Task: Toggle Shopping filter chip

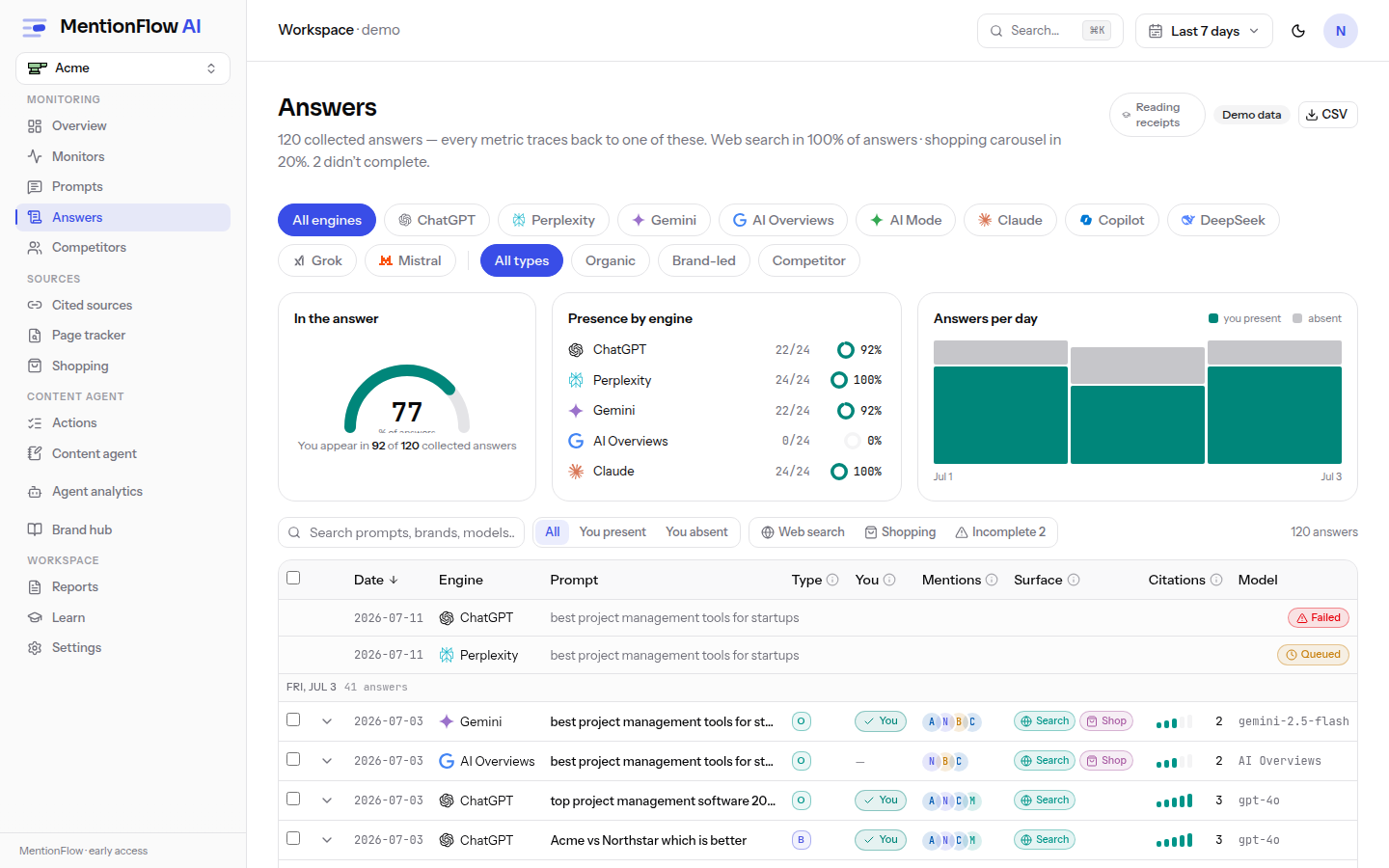Action: pyautogui.click(x=900, y=532)
